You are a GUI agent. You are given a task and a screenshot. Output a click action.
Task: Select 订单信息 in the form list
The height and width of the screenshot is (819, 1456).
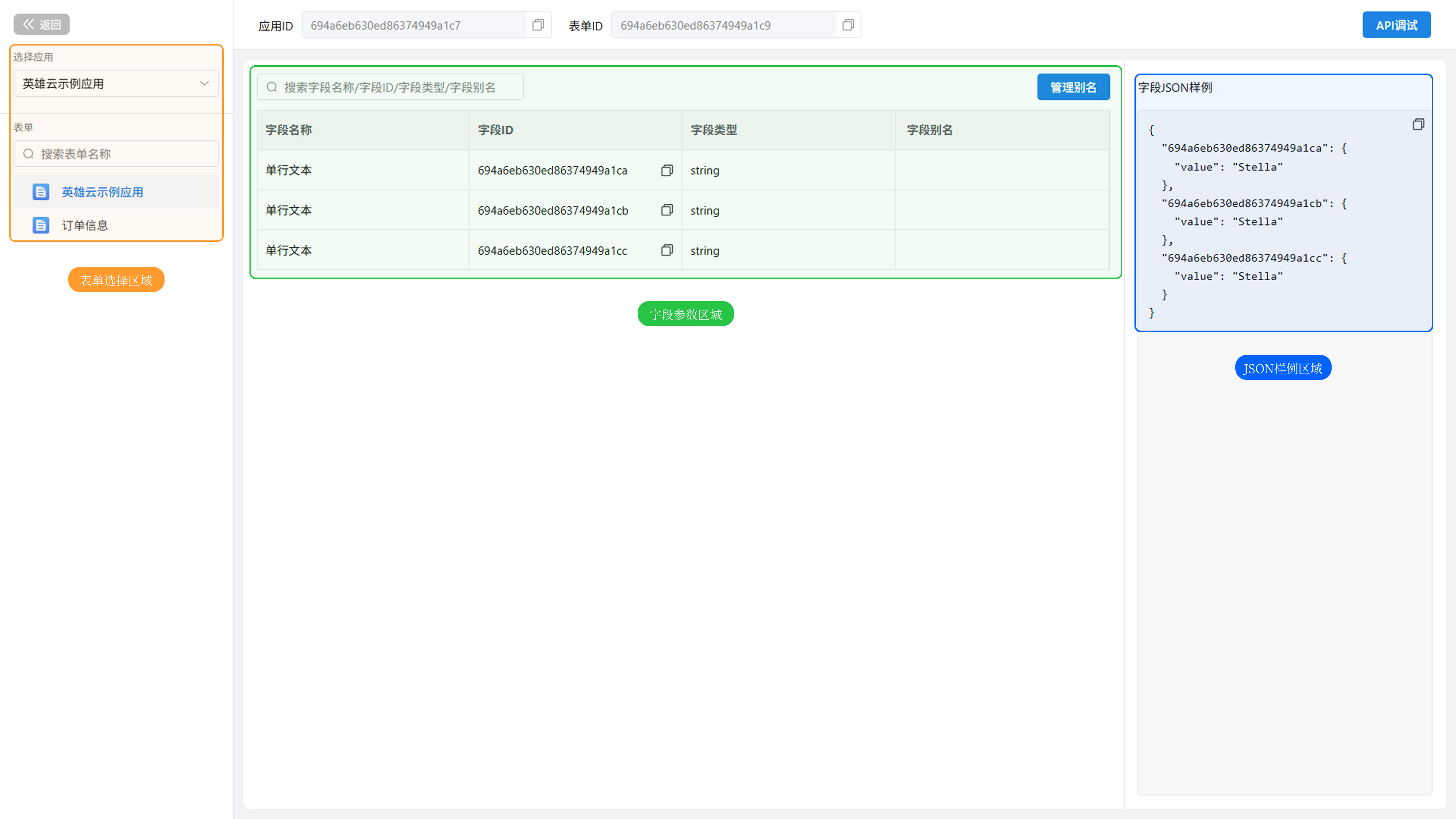85,225
